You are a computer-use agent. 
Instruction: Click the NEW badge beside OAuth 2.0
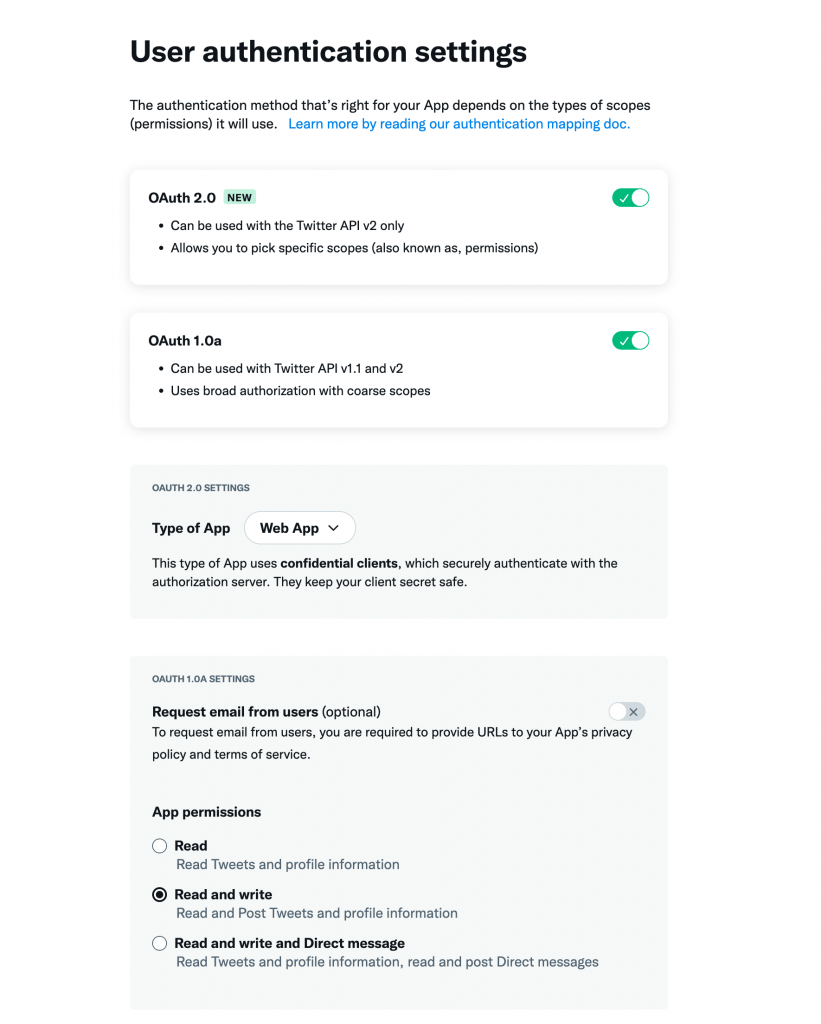[x=239, y=197]
